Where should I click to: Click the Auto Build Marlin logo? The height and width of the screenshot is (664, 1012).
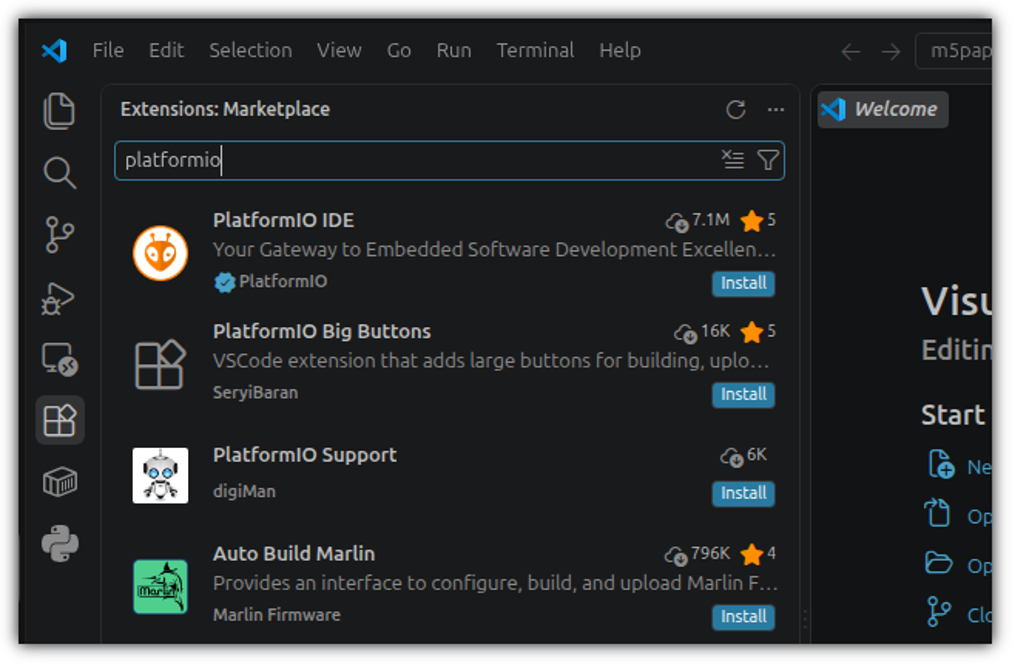pos(160,587)
